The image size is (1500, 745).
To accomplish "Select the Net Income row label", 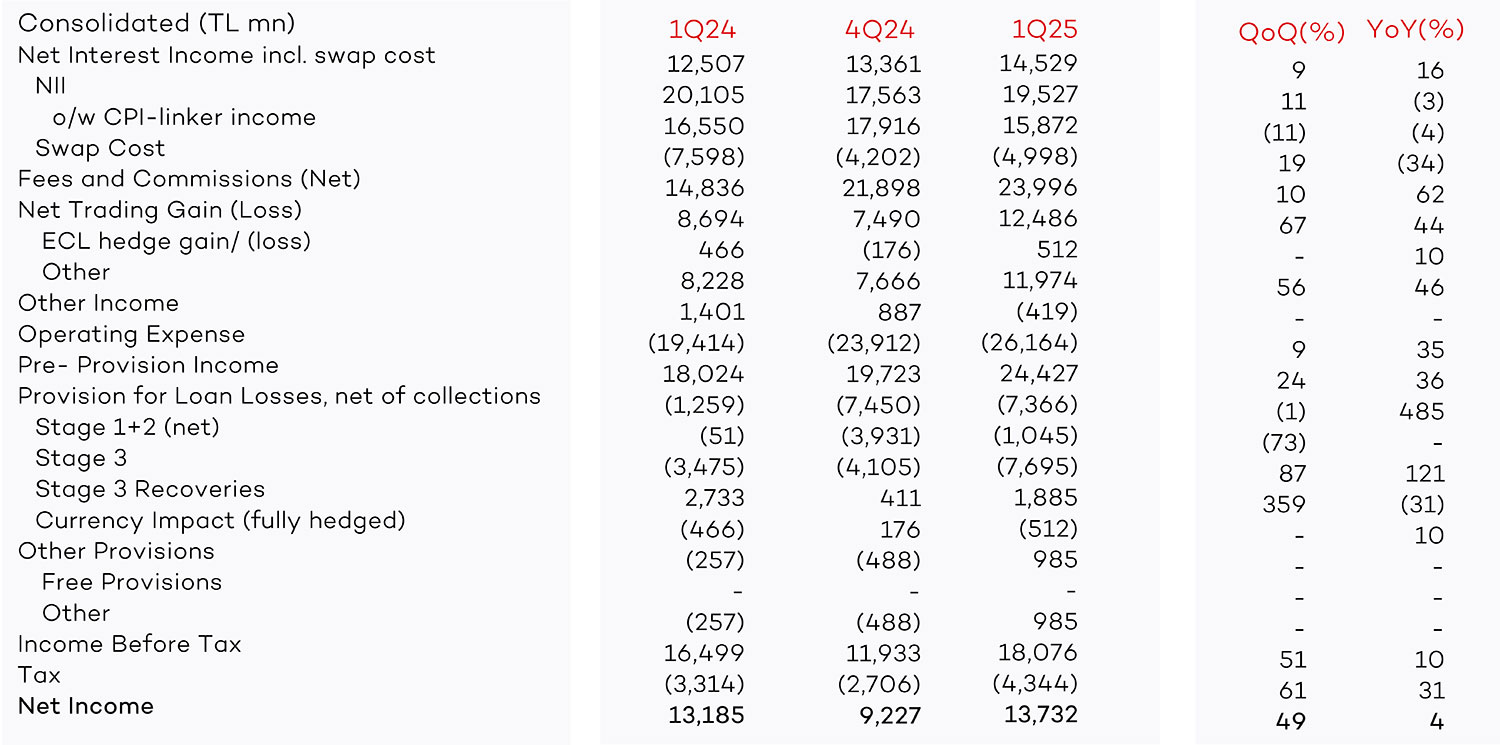I will [x=86, y=706].
